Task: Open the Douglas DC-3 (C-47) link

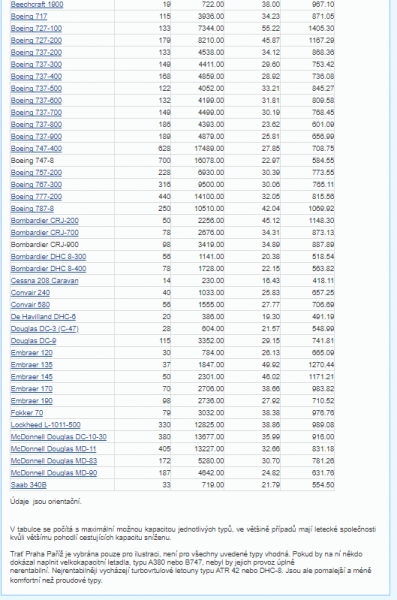Action: (44, 329)
